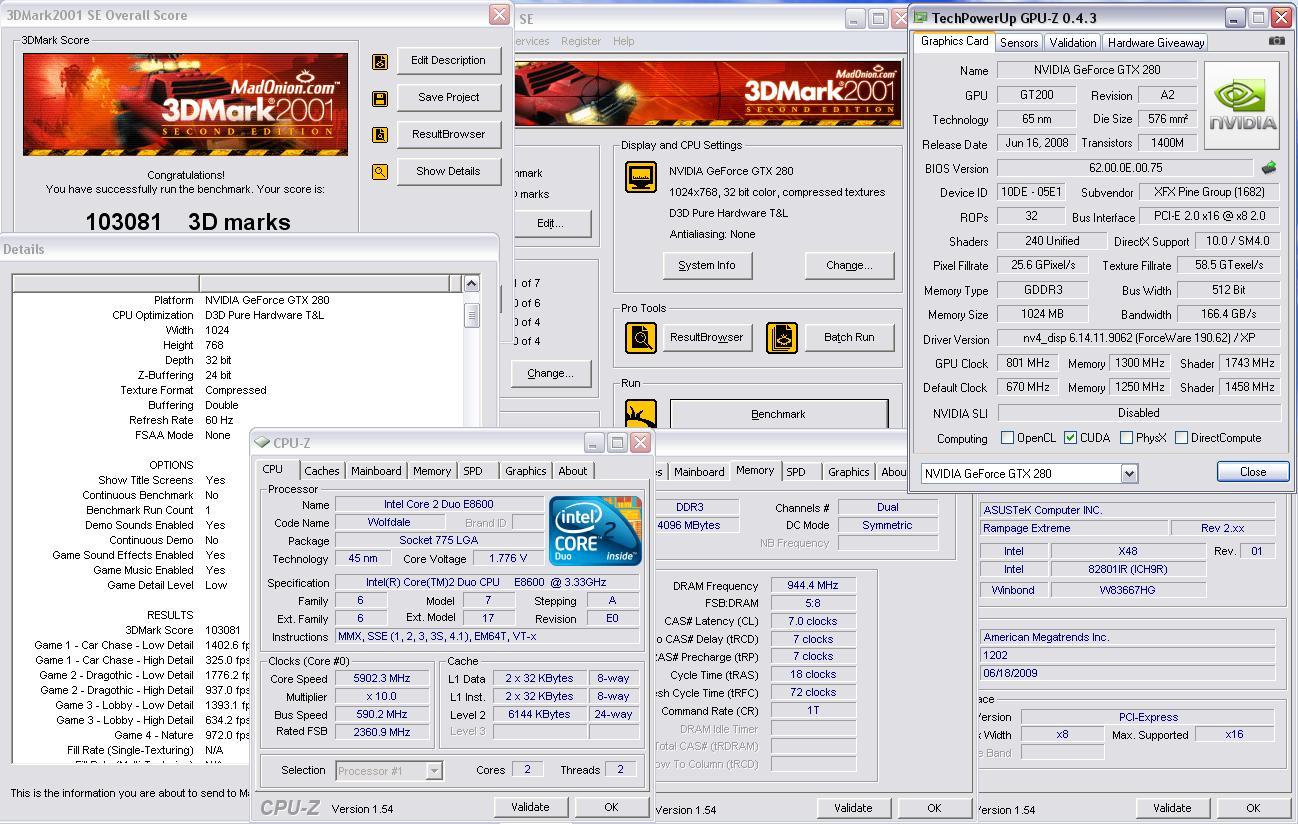Open the GPU selection dropdown in GPU-Z
The image size is (1298, 824).
(x=1130, y=474)
